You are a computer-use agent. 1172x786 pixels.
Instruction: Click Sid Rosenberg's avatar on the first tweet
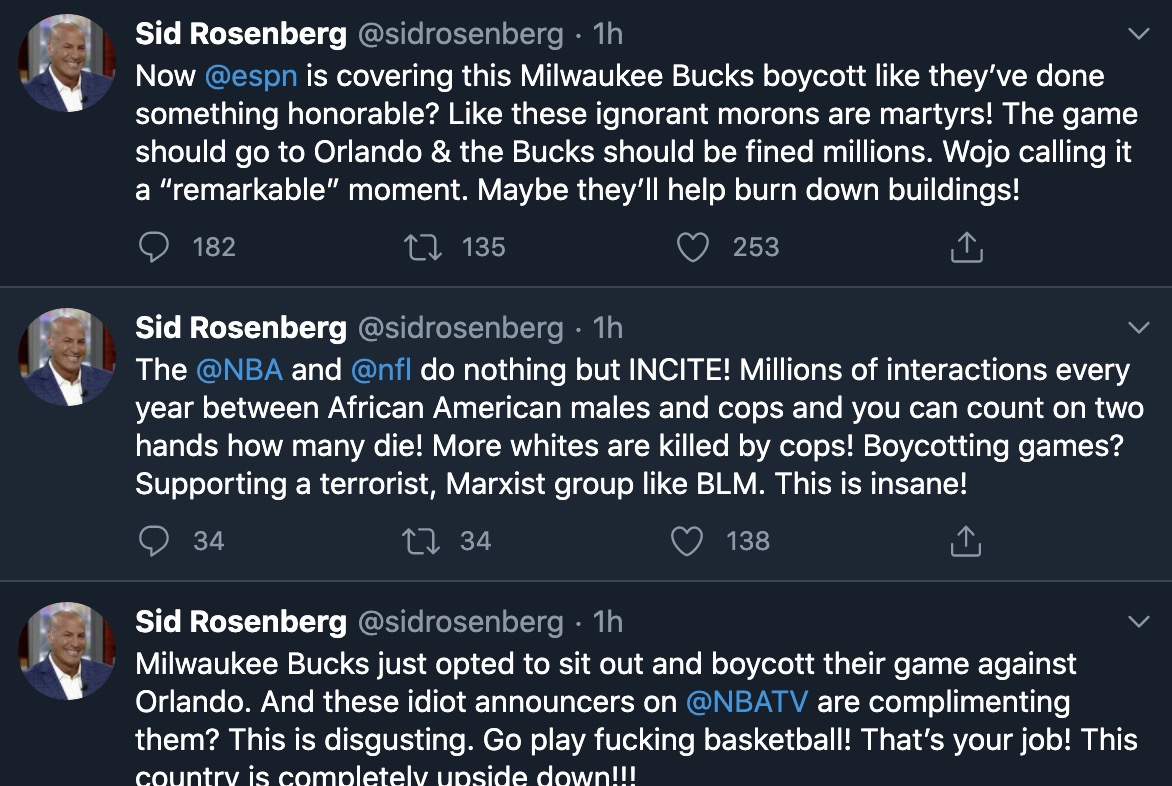(68, 64)
